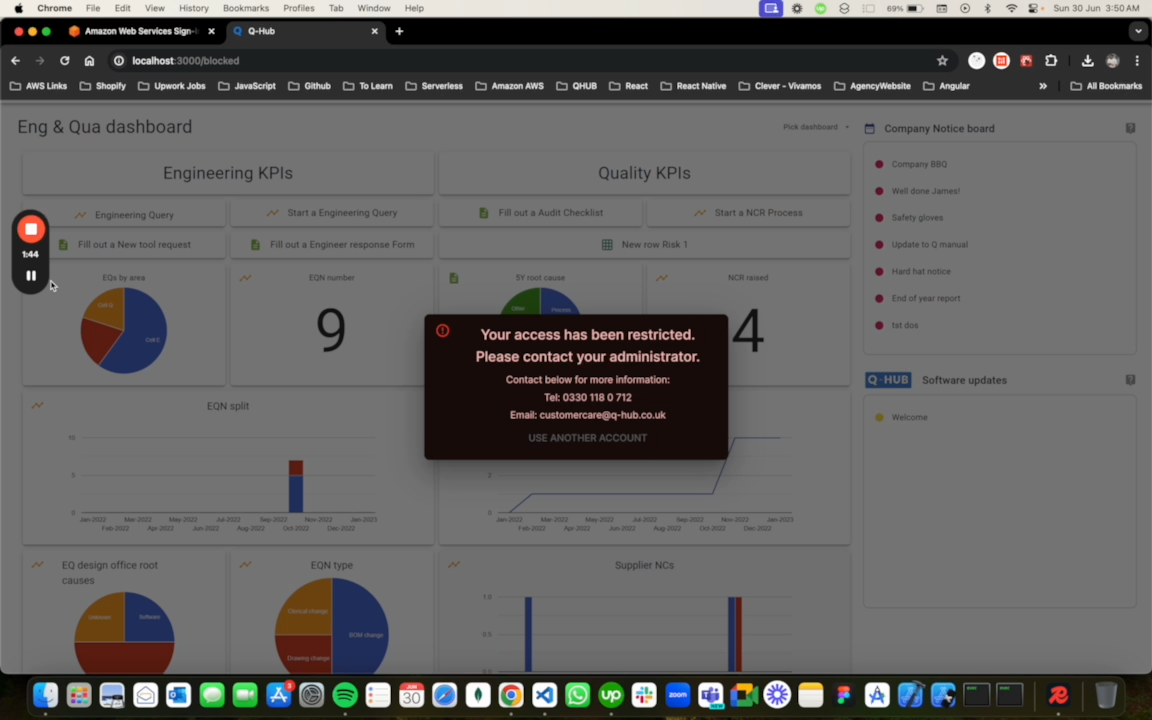The height and width of the screenshot is (720, 1152).
Task: Click the chart icon on Supplier NCs card
Action: pos(454,565)
